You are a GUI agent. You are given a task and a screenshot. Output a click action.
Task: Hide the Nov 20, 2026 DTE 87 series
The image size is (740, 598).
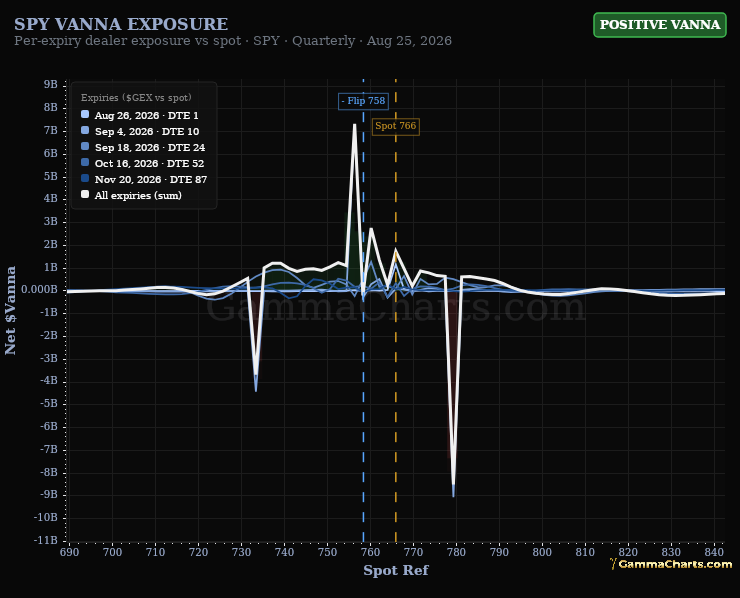[144, 179]
